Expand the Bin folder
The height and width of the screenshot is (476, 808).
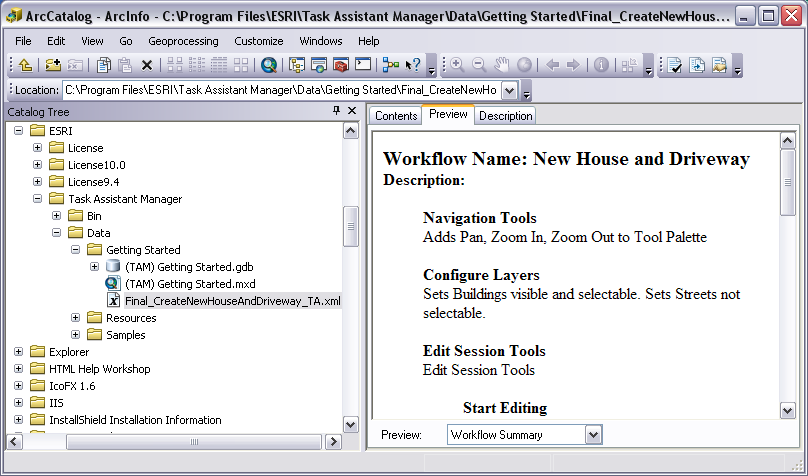57,216
